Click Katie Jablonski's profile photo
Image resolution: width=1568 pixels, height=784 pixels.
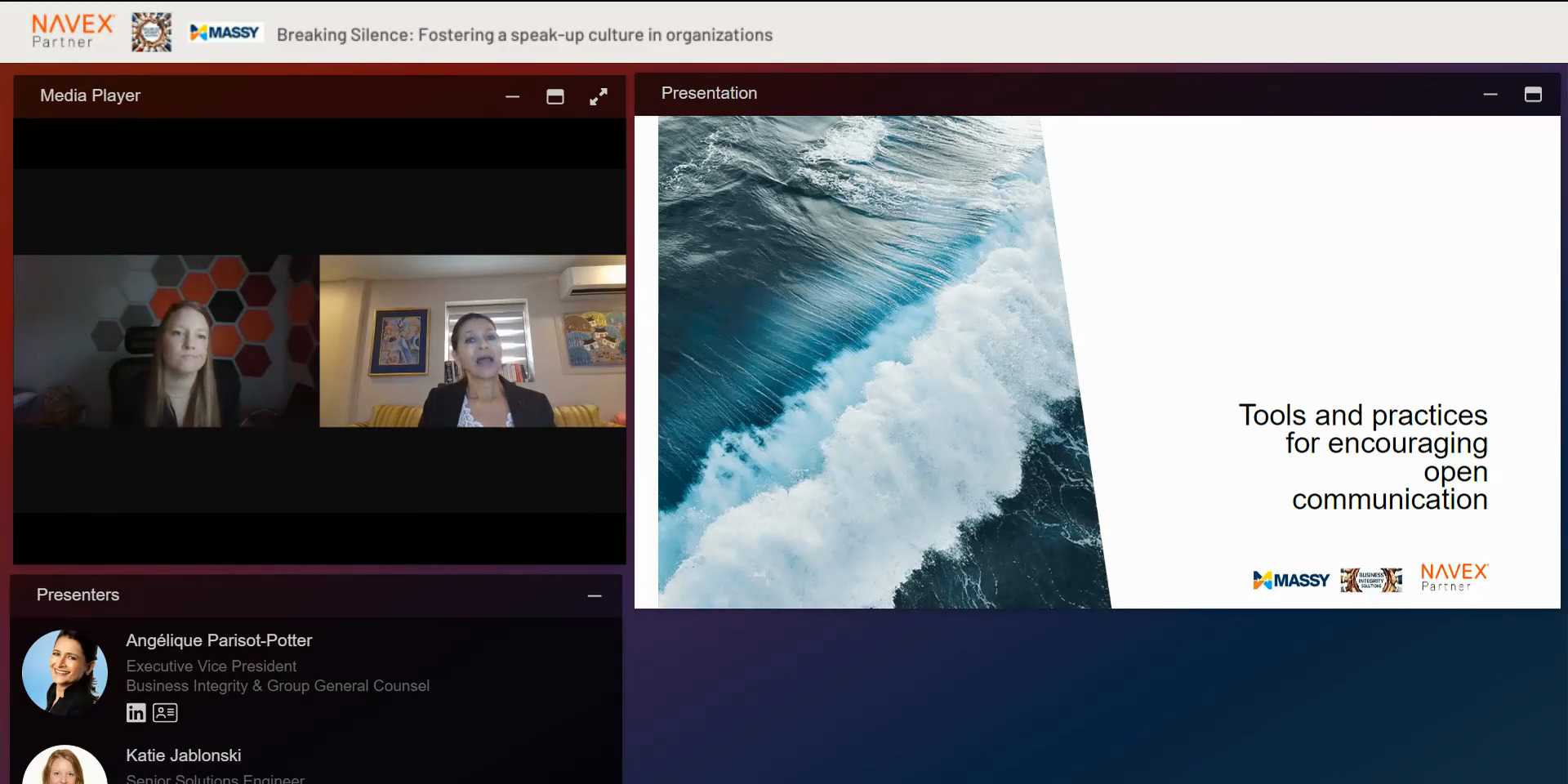[65, 764]
